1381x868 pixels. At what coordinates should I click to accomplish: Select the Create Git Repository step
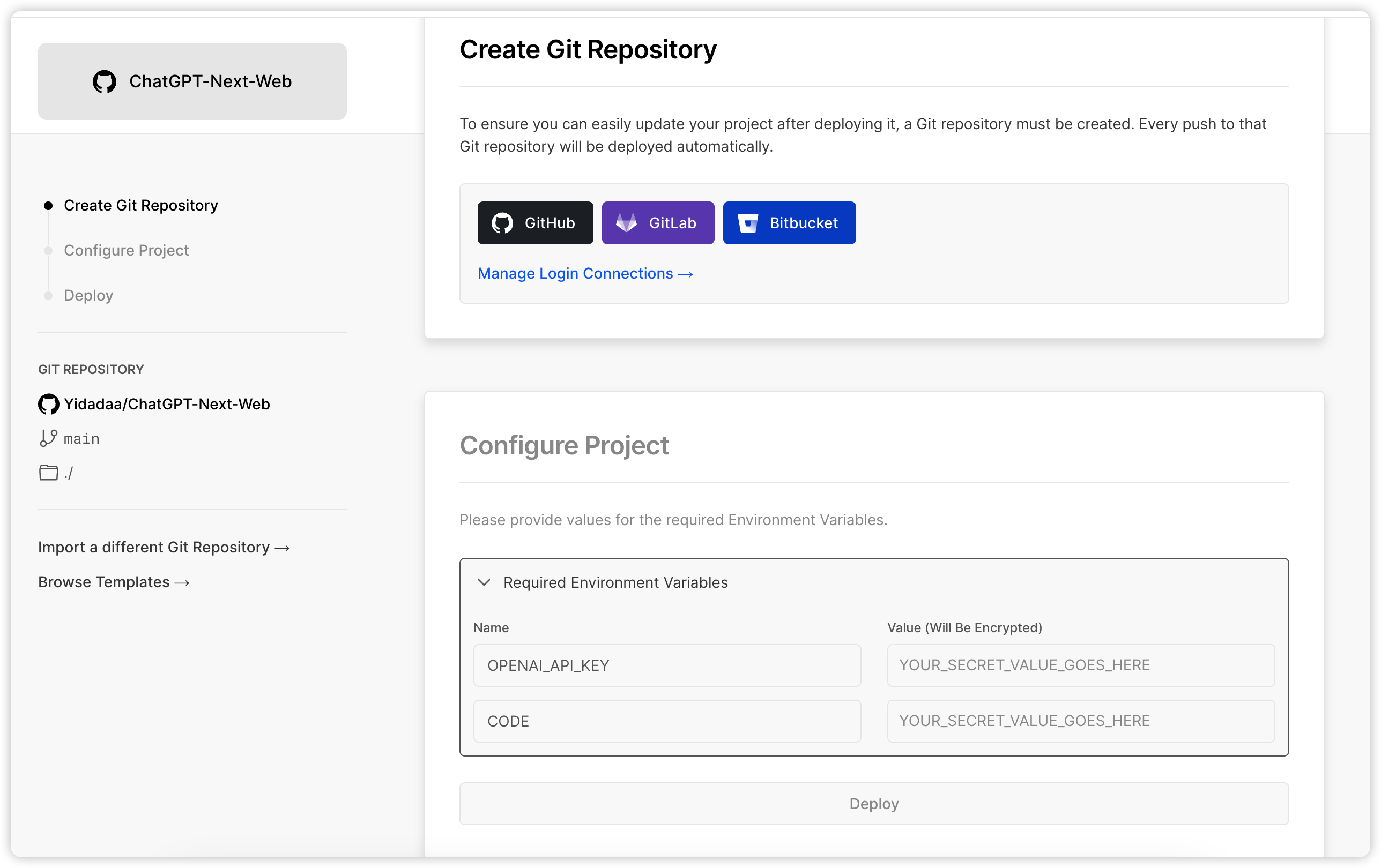[140, 205]
